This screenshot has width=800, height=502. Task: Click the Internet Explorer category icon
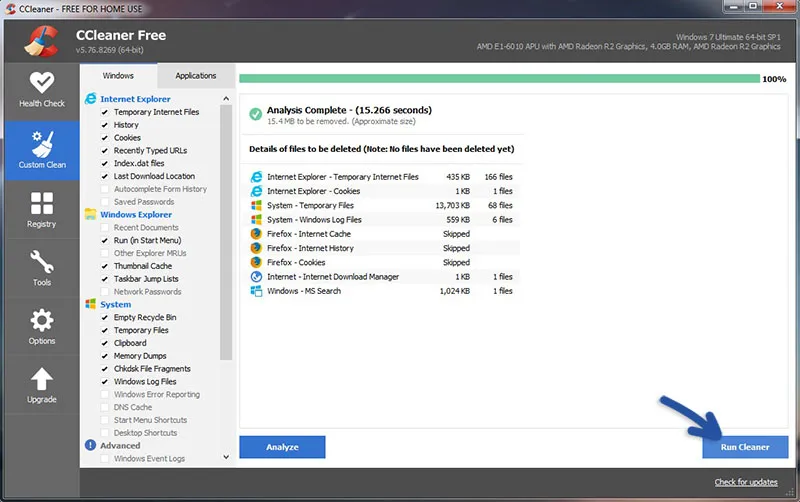90,98
